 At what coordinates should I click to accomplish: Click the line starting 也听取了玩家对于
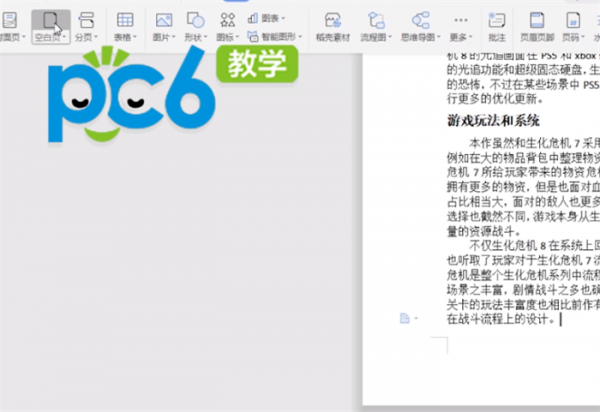pos(523,261)
